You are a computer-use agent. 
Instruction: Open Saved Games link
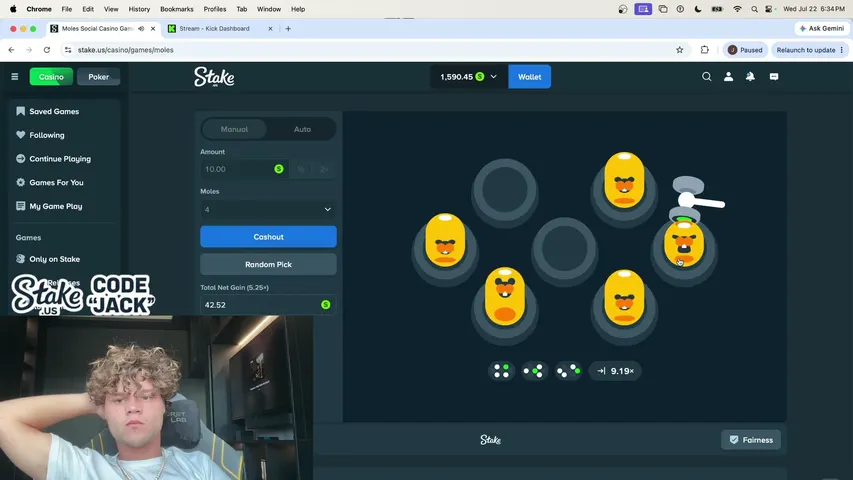pos(54,112)
